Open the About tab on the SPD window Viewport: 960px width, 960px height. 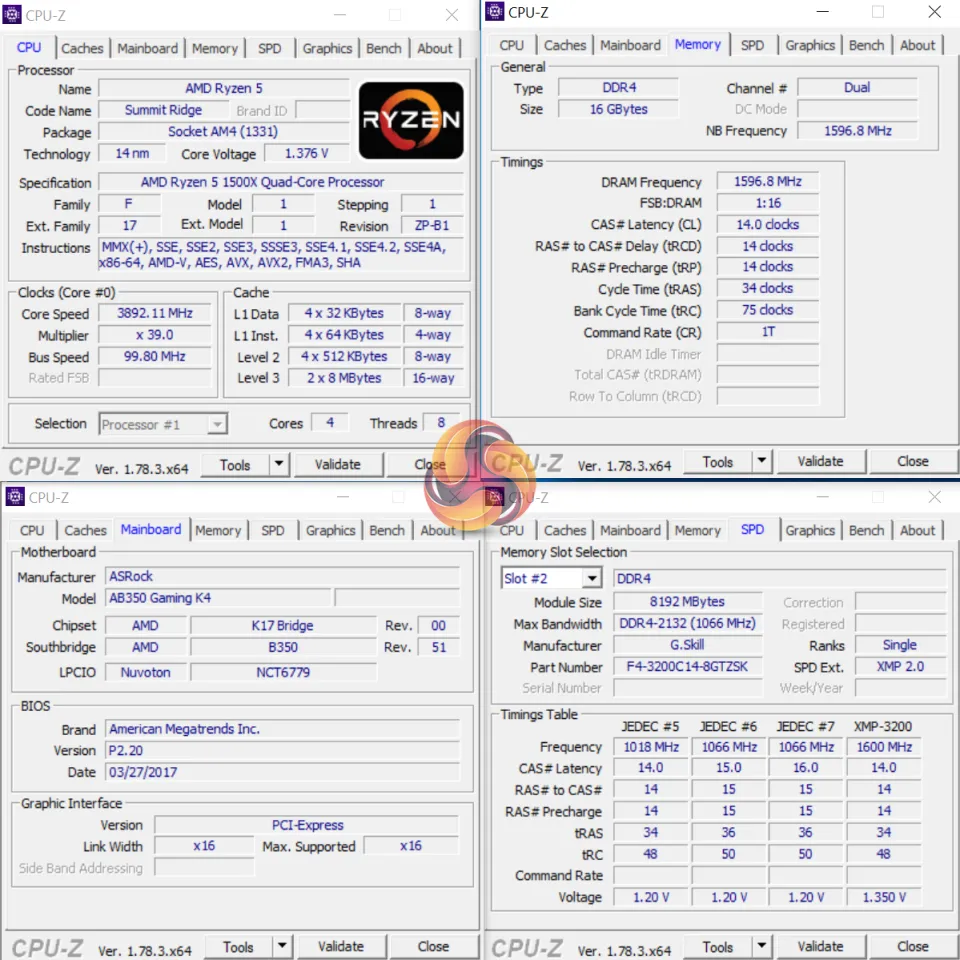coord(917,530)
